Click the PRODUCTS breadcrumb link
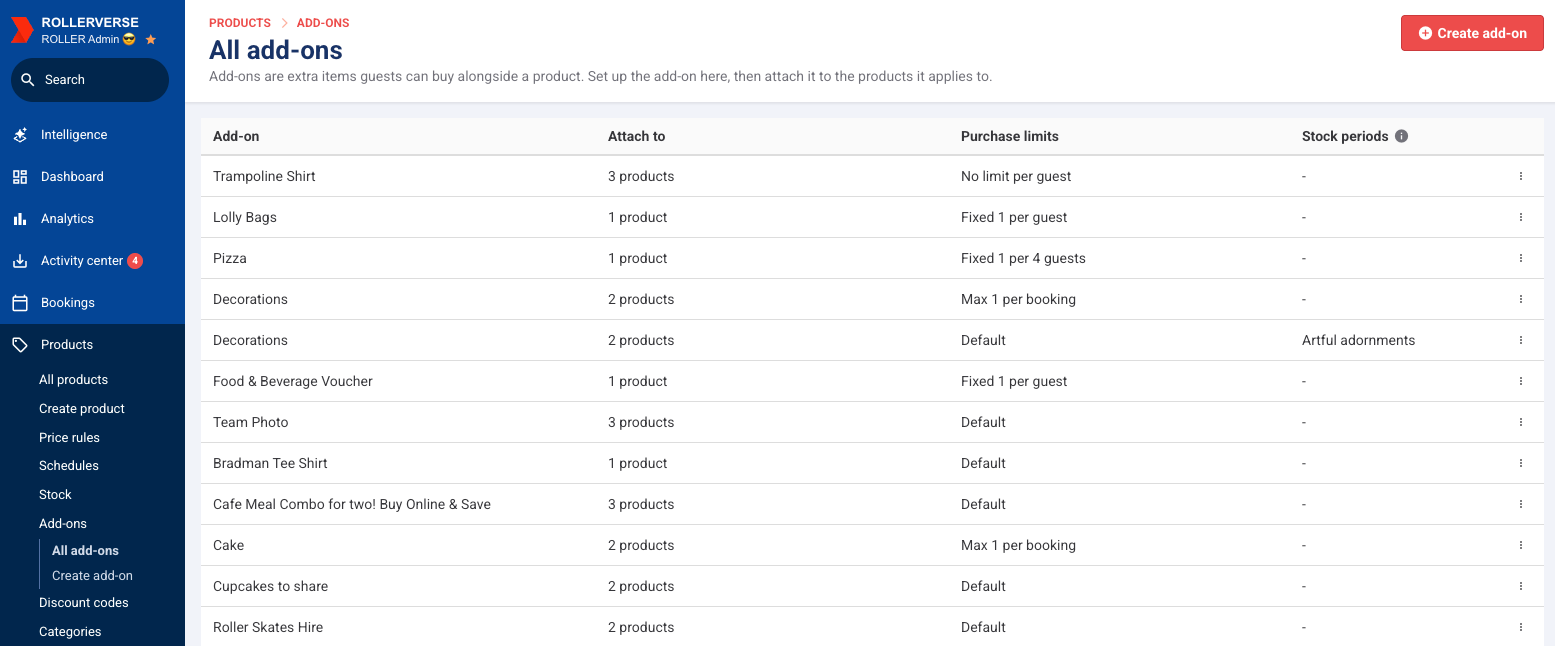The width and height of the screenshot is (1555, 646). [x=240, y=23]
